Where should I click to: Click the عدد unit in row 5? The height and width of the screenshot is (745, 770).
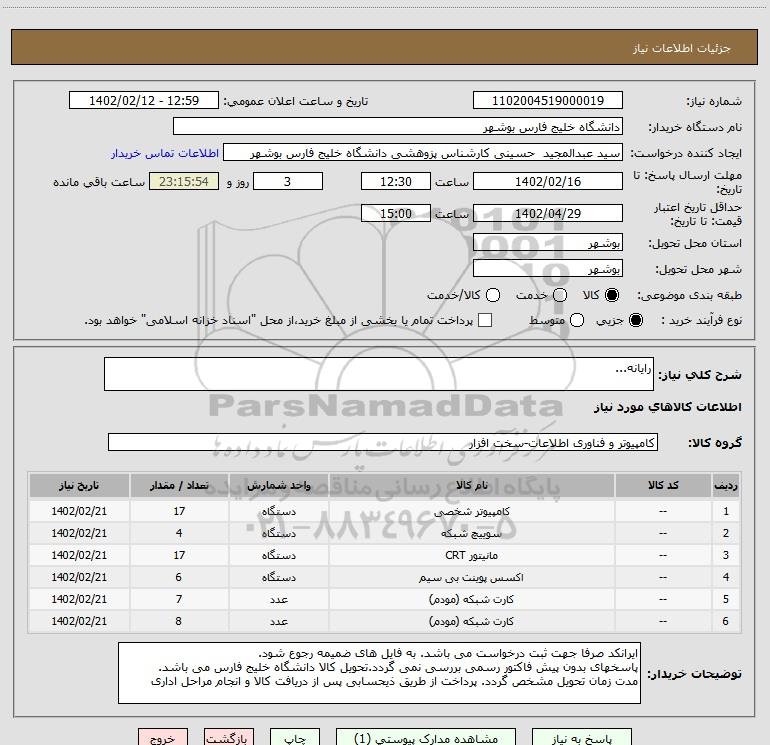click(x=278, y=599)
